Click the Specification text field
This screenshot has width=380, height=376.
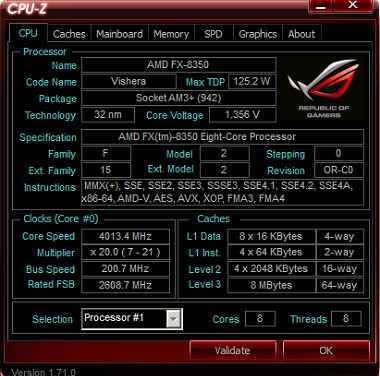click(223, 137)
